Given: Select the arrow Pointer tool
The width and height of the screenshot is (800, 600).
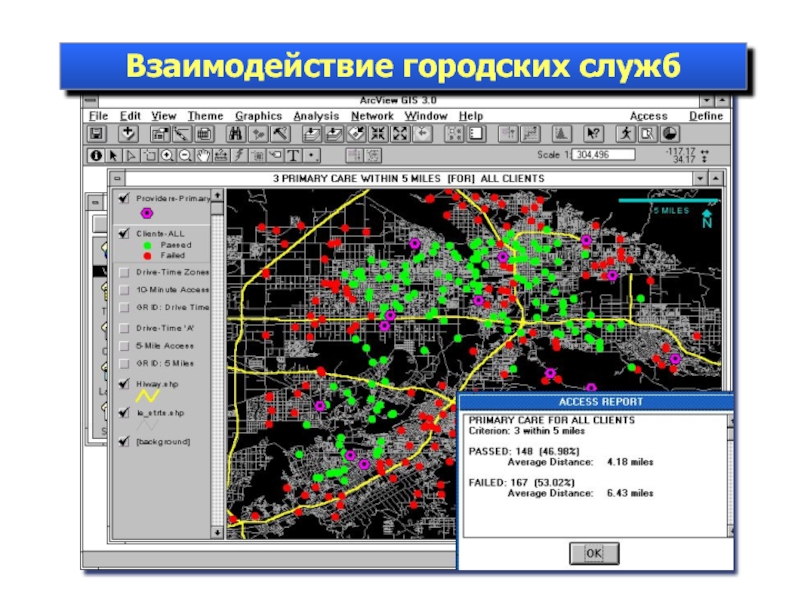Looking at the screenshot, I should coord(113,155).
